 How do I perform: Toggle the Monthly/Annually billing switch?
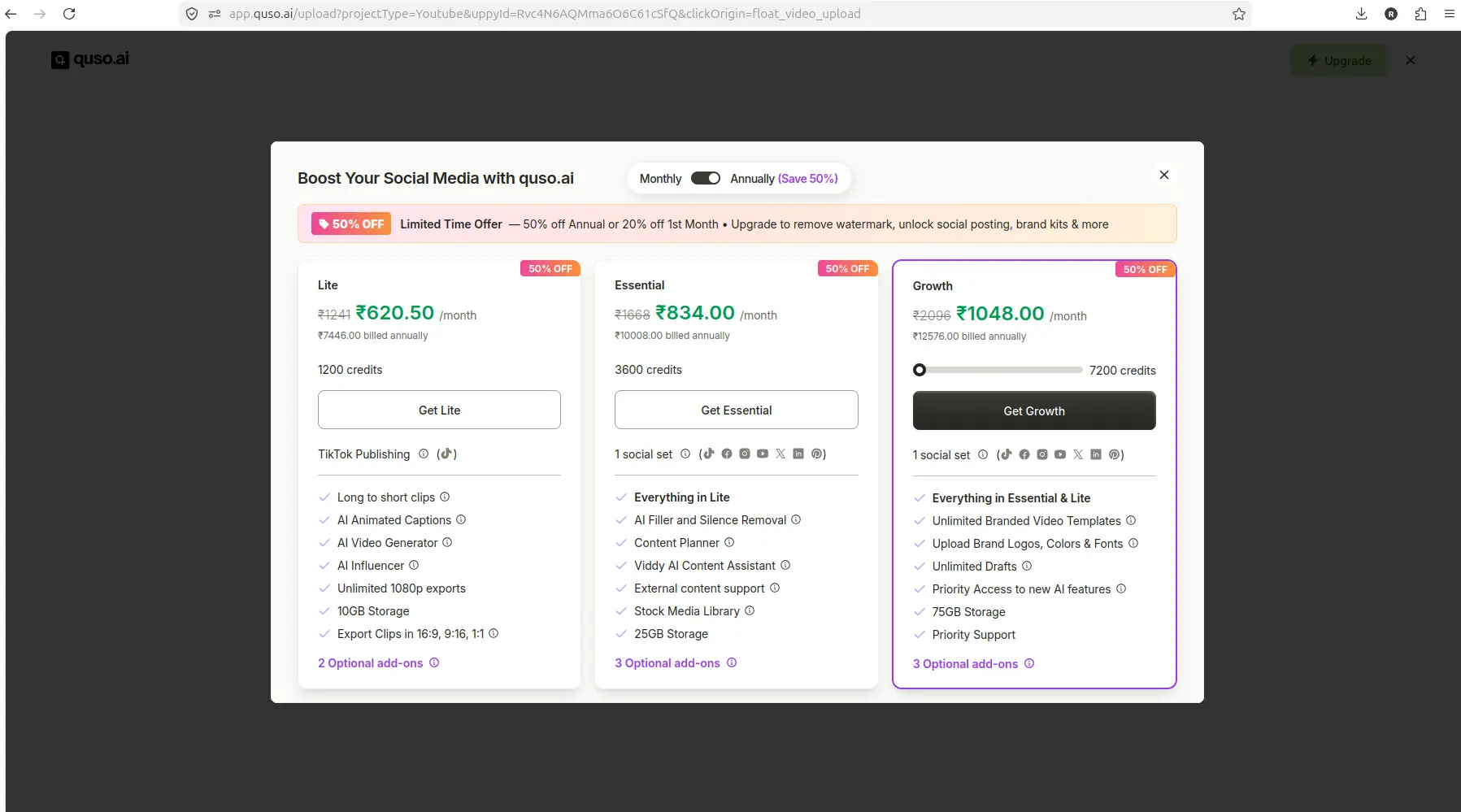click(705, 178)
